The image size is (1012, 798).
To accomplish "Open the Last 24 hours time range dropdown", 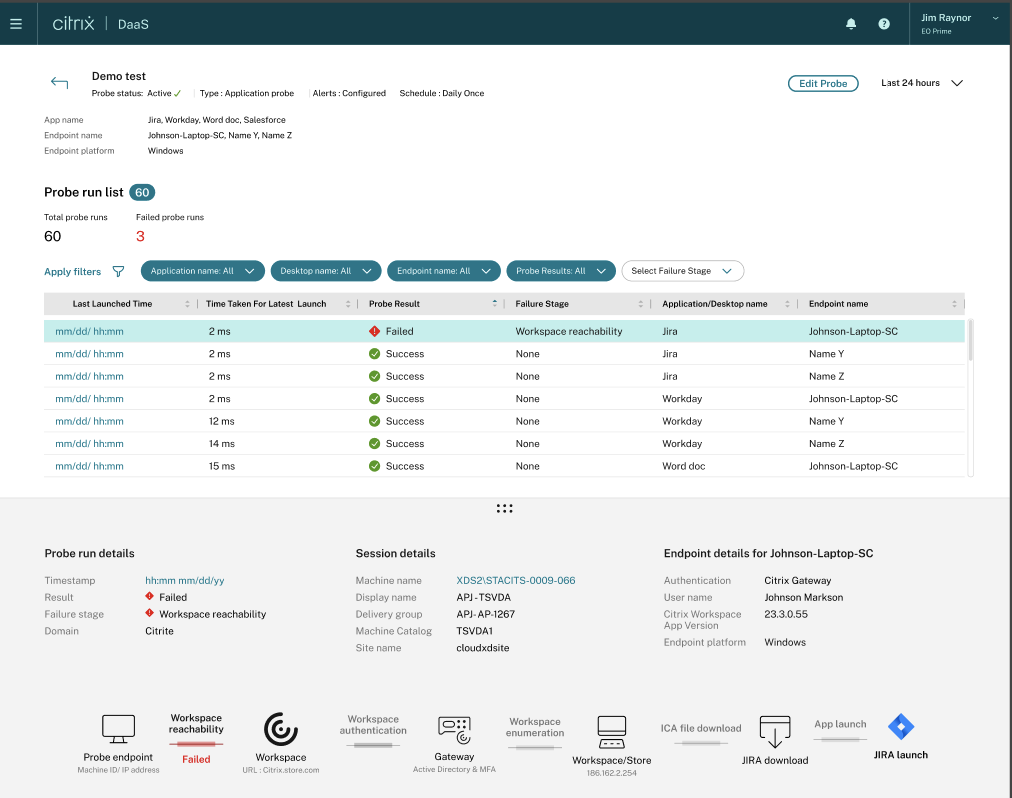I will click(x=922, y=83).
